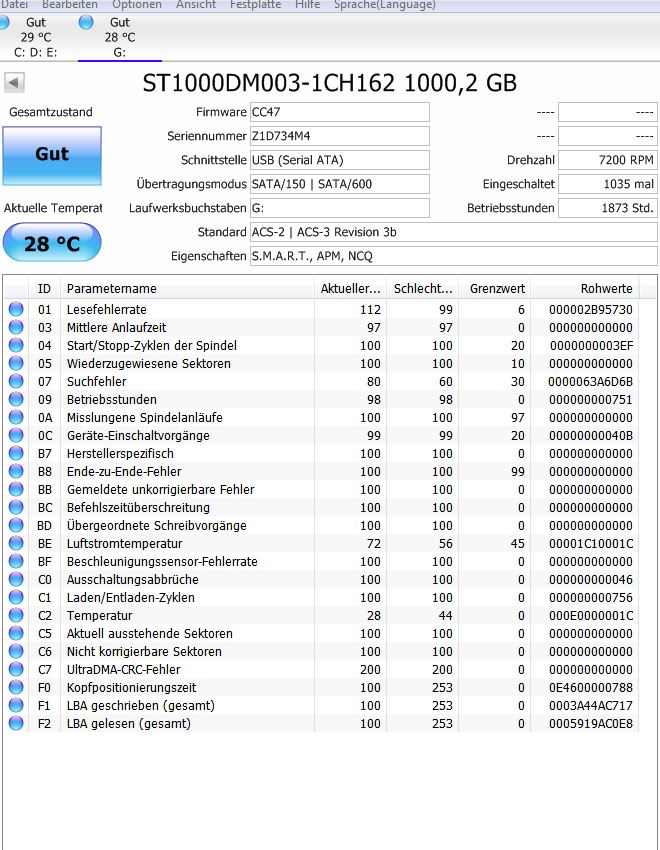
Task: Click status icon of Kopfpositionierungszeit row
Action: point(16,687)
